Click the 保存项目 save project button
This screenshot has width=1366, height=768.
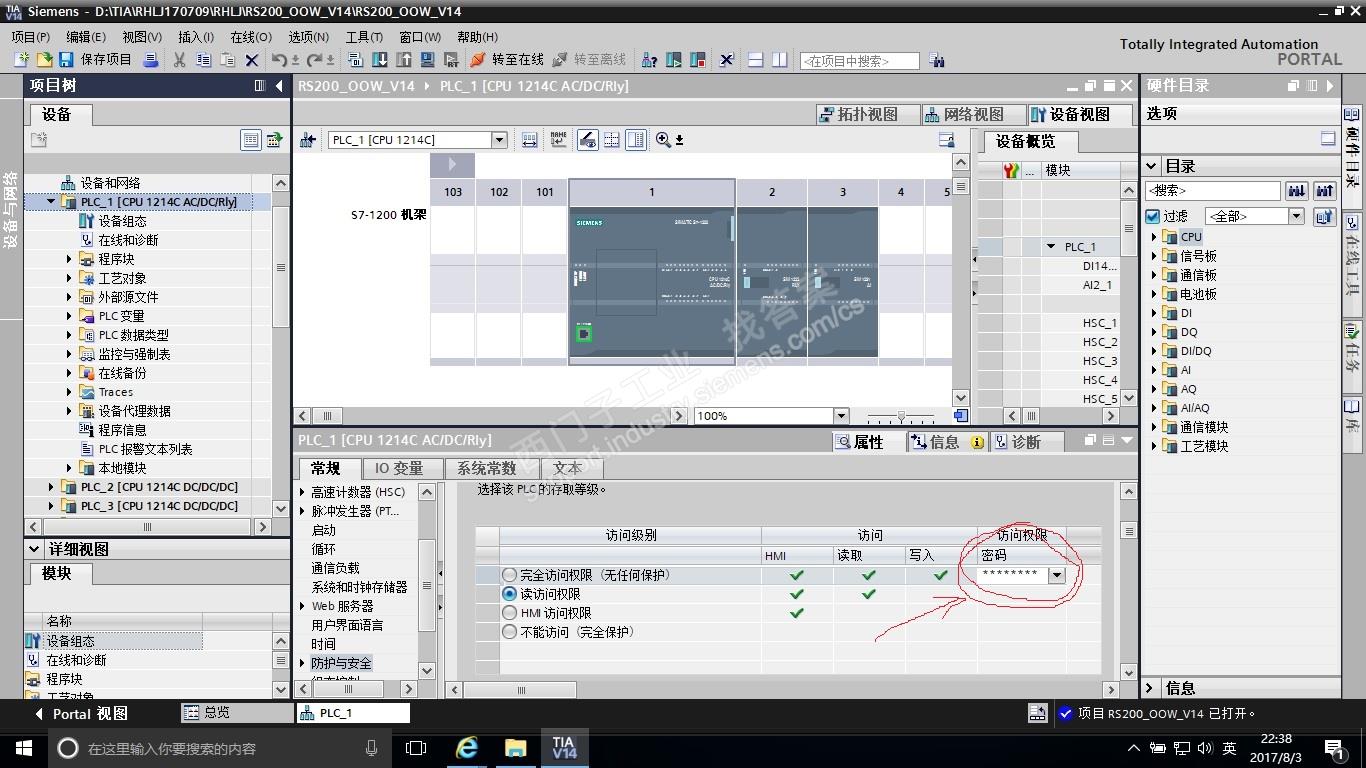pyautogui.click(x=95, y=60)
